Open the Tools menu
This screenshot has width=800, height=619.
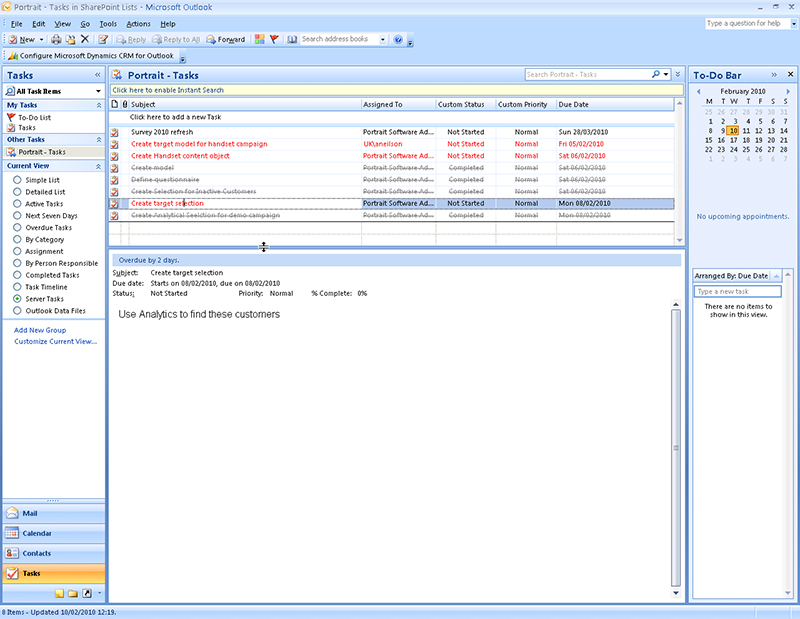pos(108,24)
